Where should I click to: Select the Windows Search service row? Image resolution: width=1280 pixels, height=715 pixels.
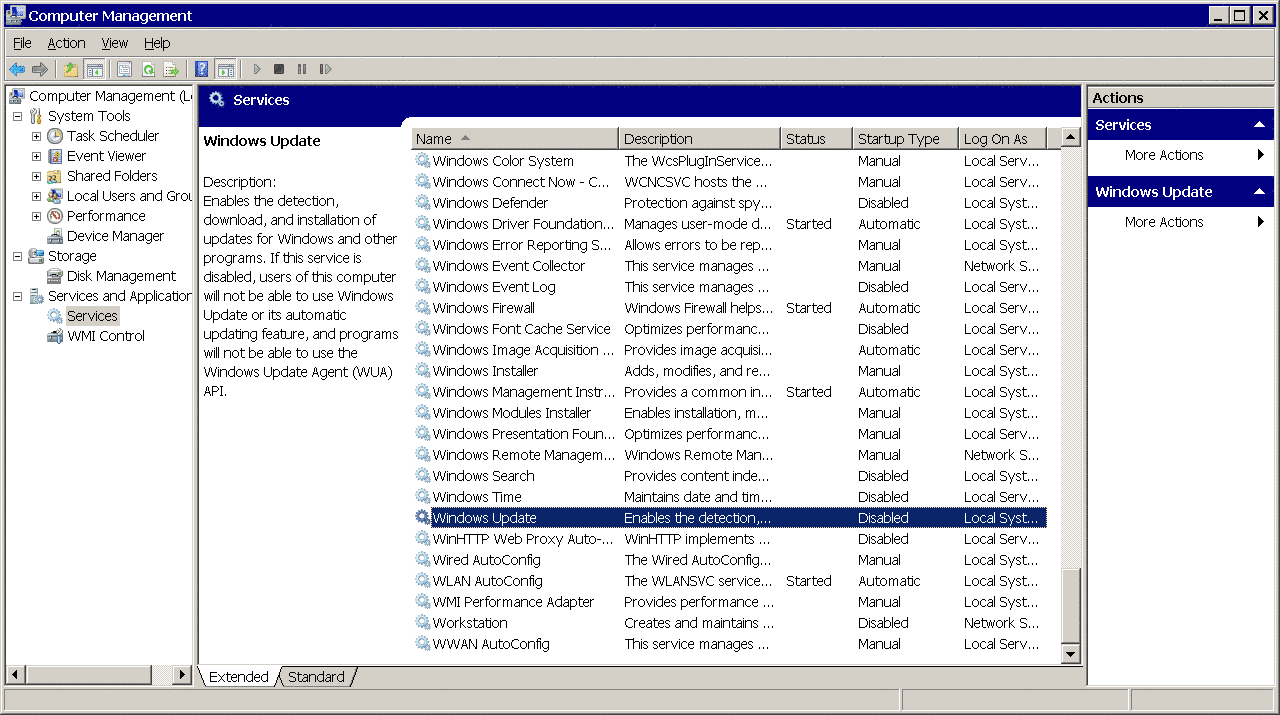point(730,476)
